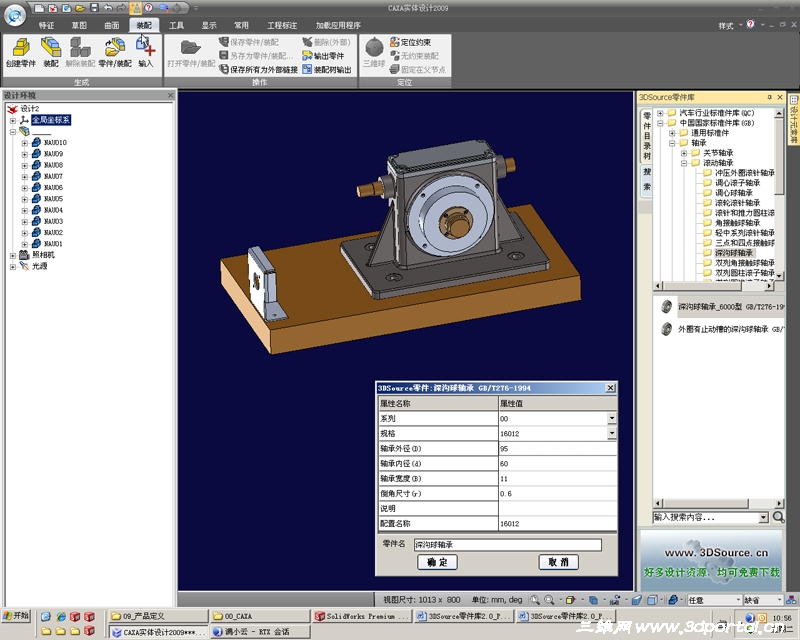Image resolution: width=800 pixels, height=640 pixels.
Task: Click the 确定 button in bearing dialog
Action: pos(437,562)
